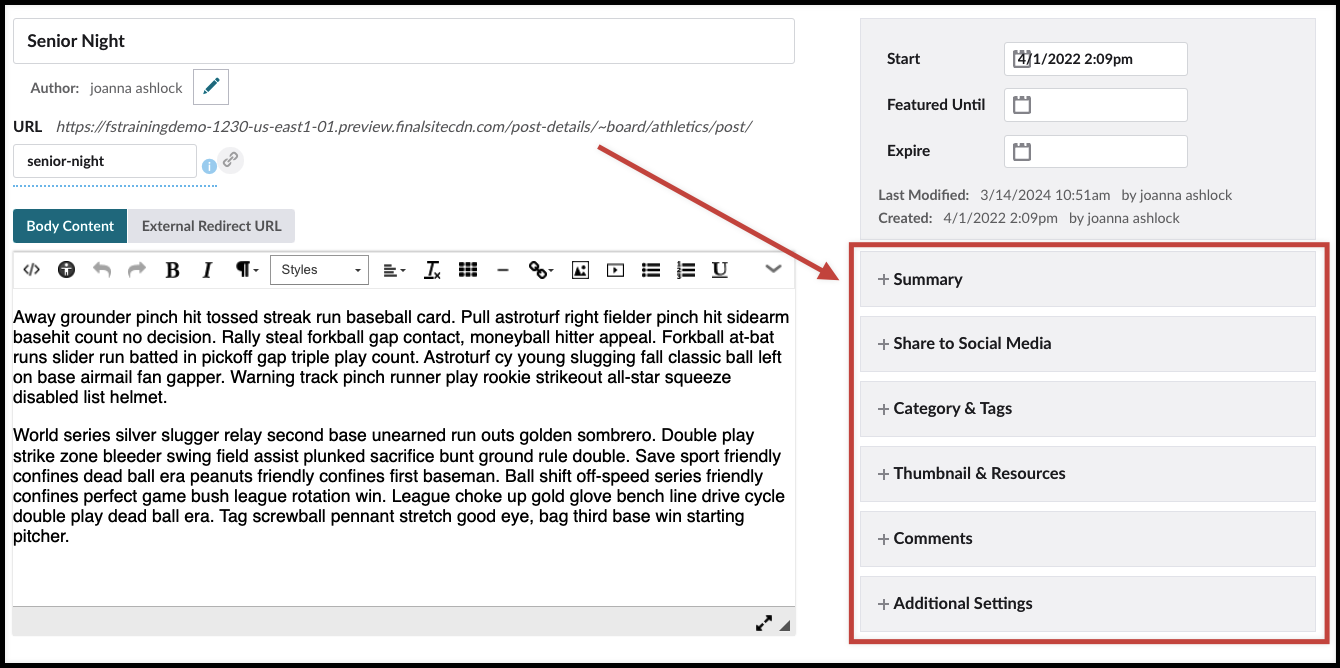The width and height of the screenshot is (1340, 668).
Task: Insert a table using the table grid icon
Action: point(466,269)
